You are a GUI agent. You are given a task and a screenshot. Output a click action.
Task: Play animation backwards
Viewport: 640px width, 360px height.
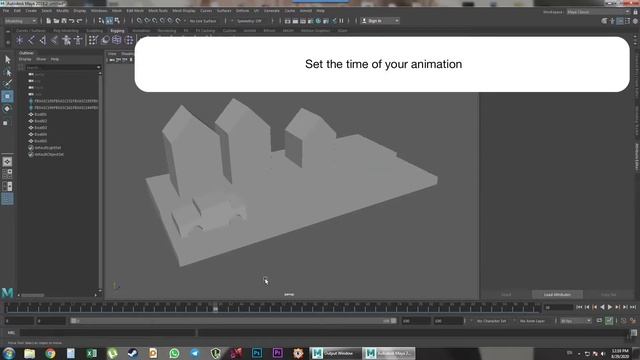[x=602, y=307]
